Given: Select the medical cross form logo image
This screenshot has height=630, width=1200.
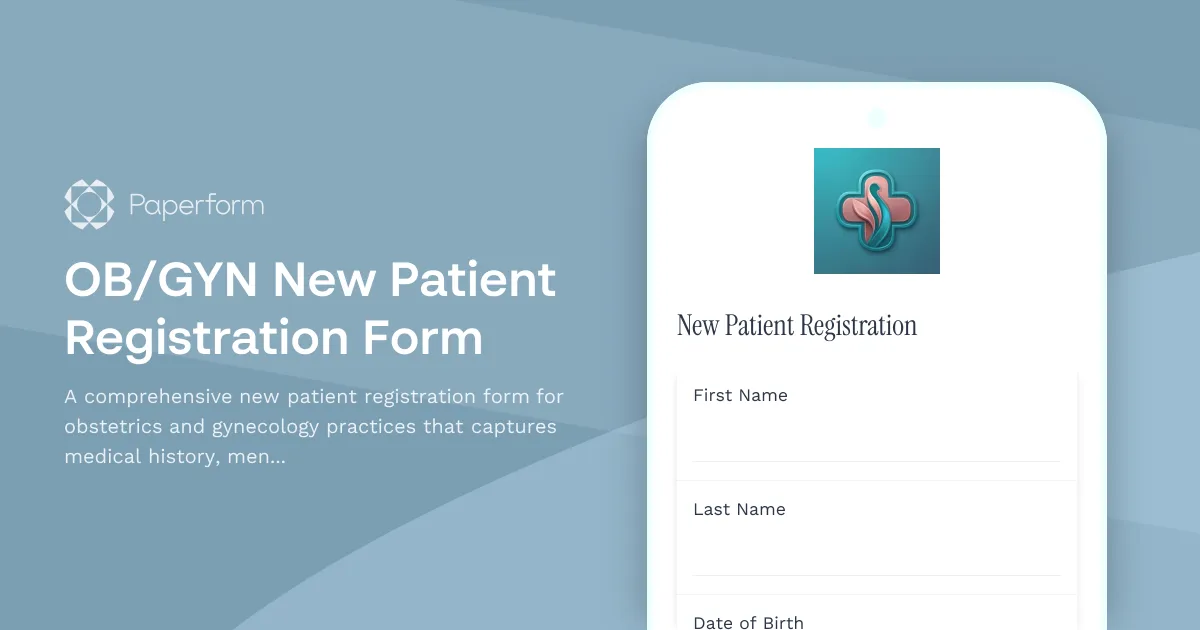Looking at the screenshot, I should tap(877, 210).
